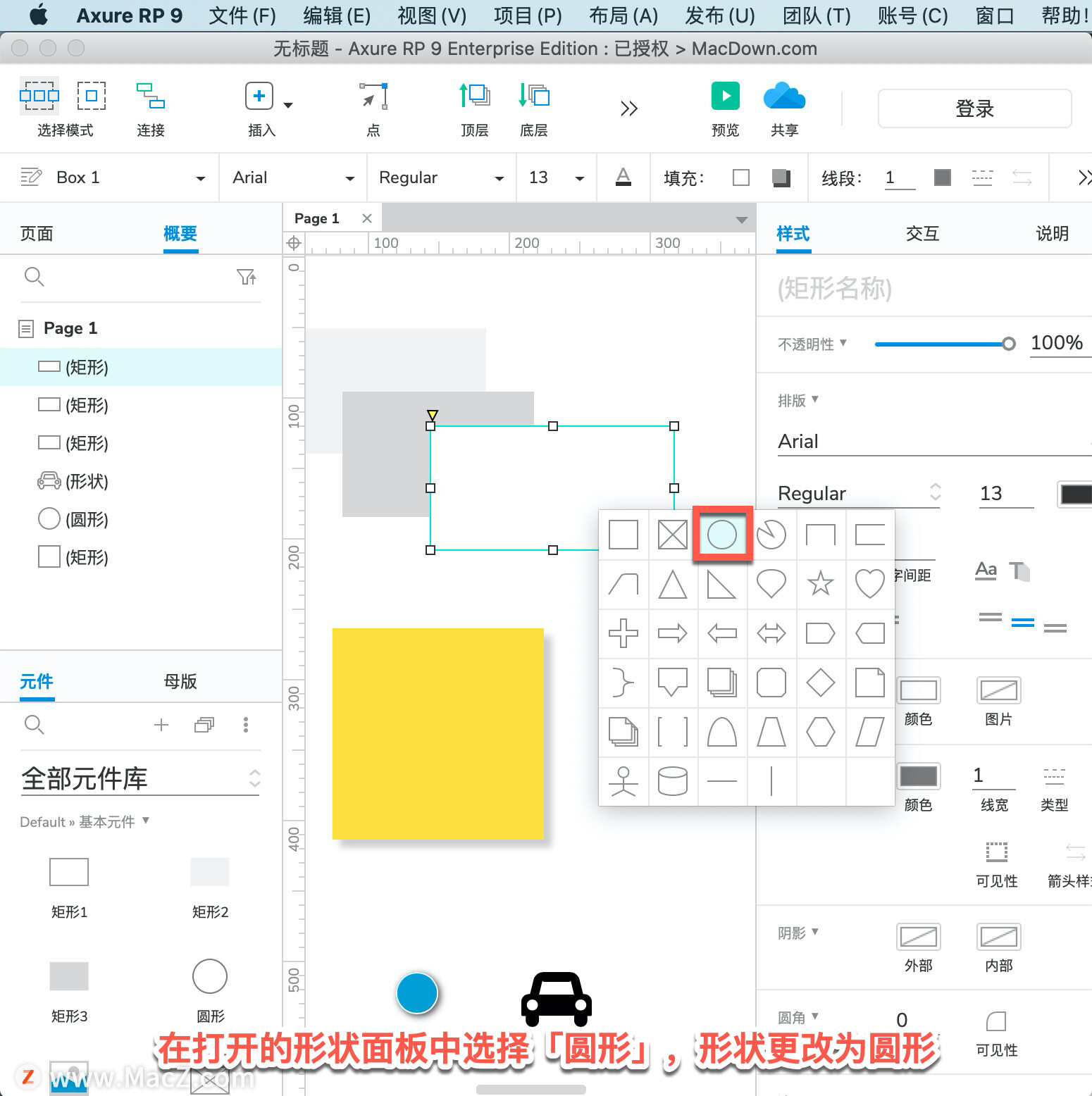Toggle corner radius visibility
This screenshot has height=1096, width=1092.
pos(997,1021)
